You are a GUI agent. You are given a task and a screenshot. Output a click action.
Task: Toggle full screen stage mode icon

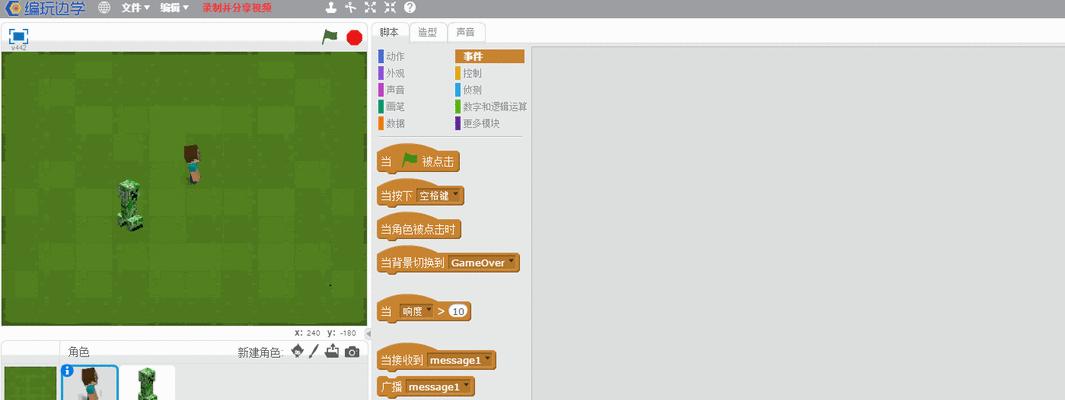pyautogui.click(x=18, y=37)
